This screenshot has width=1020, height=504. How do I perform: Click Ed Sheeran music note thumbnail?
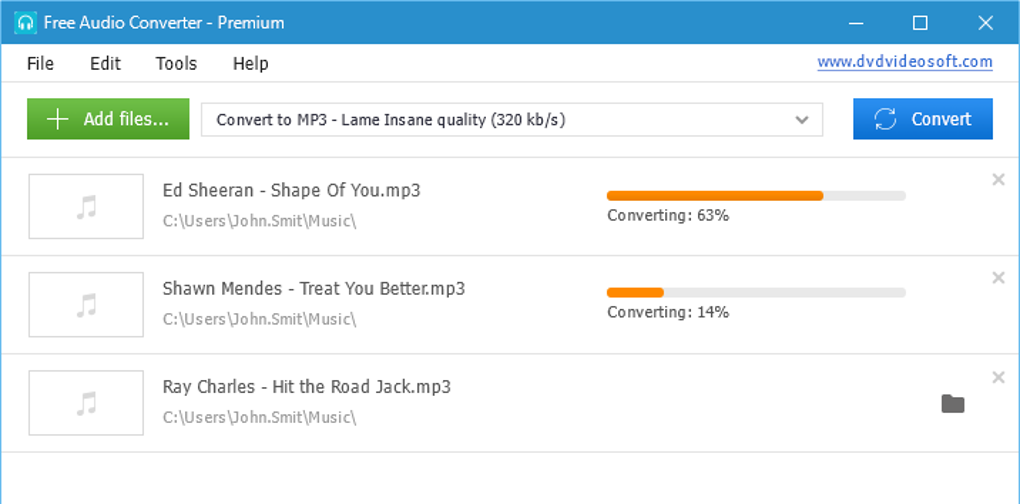(86, 206)
